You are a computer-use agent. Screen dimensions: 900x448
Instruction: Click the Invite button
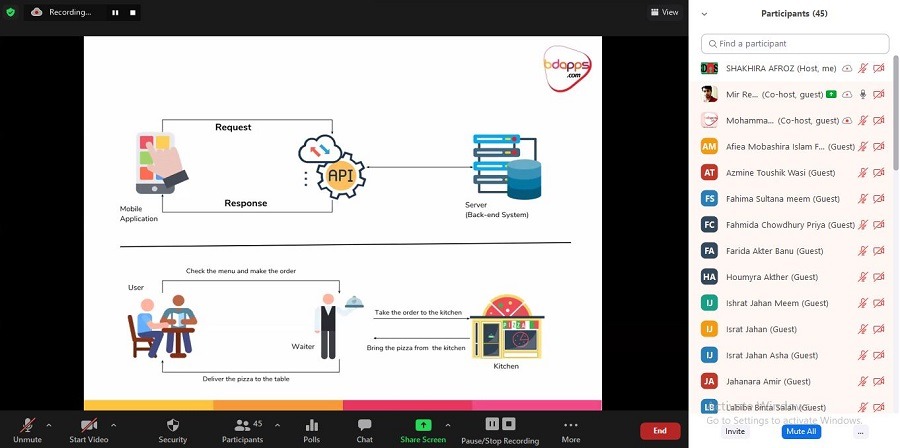[x=735, y=431]
